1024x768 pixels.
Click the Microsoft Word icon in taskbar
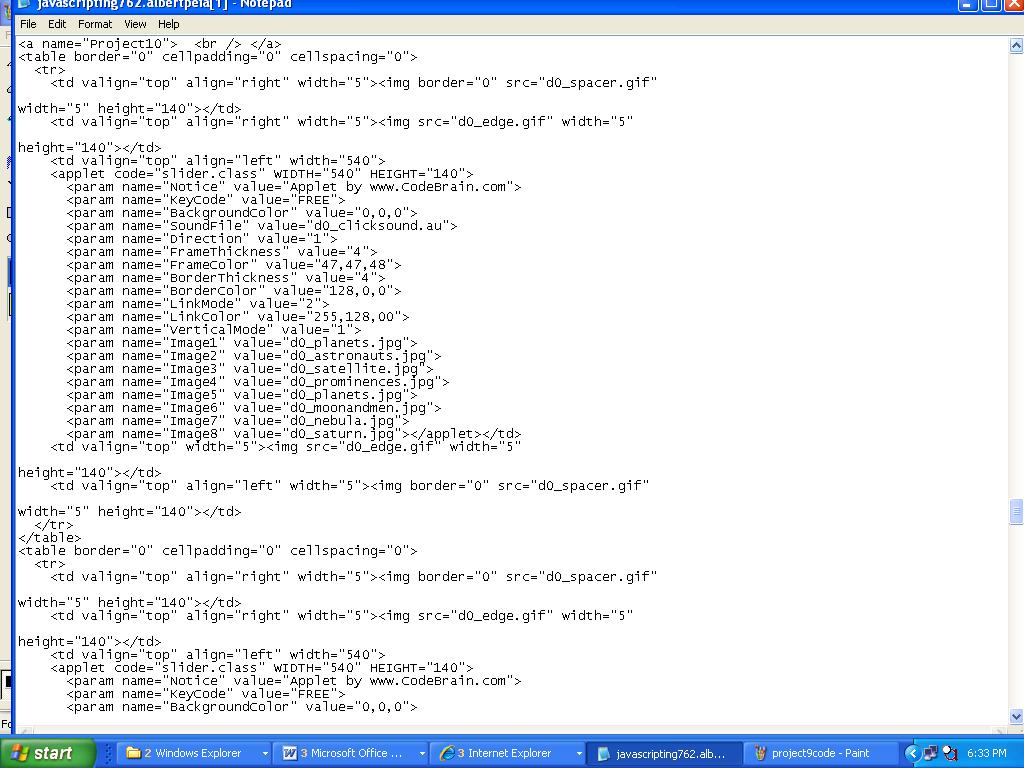(289, 753)
